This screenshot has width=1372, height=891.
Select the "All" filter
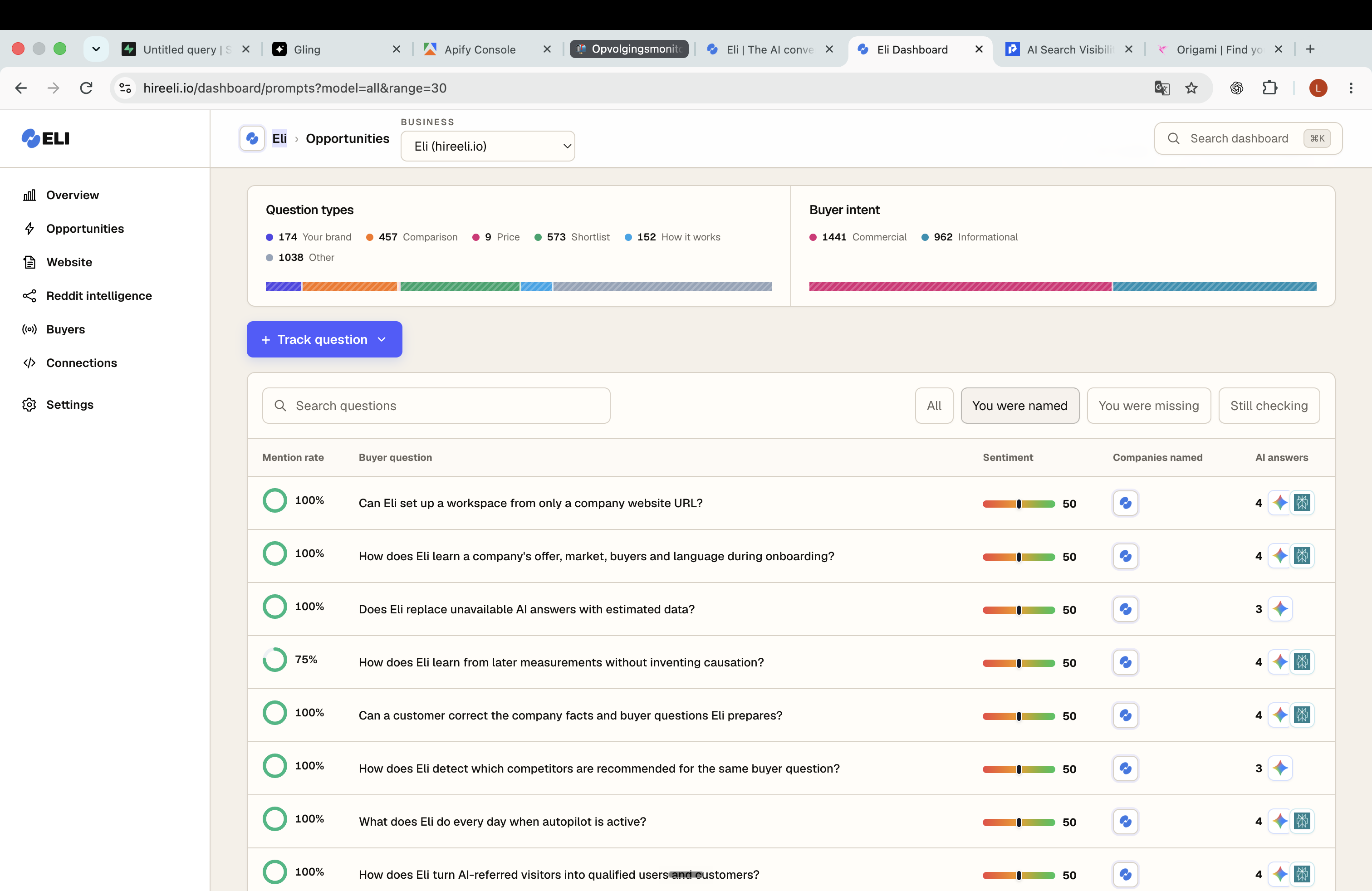tap(934, 406)
